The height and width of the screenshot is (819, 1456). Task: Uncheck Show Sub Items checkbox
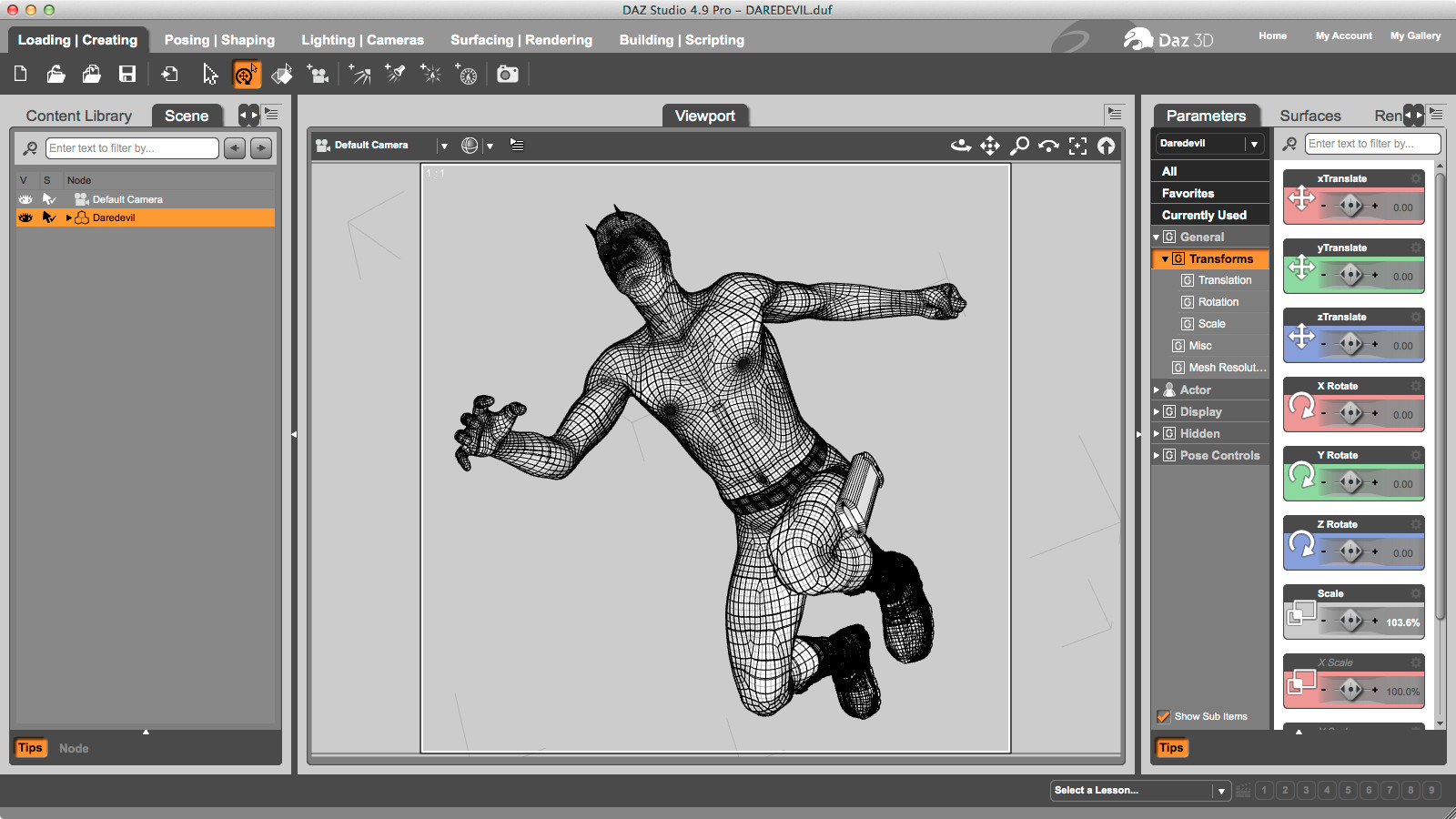click(x=1163, y=716)
